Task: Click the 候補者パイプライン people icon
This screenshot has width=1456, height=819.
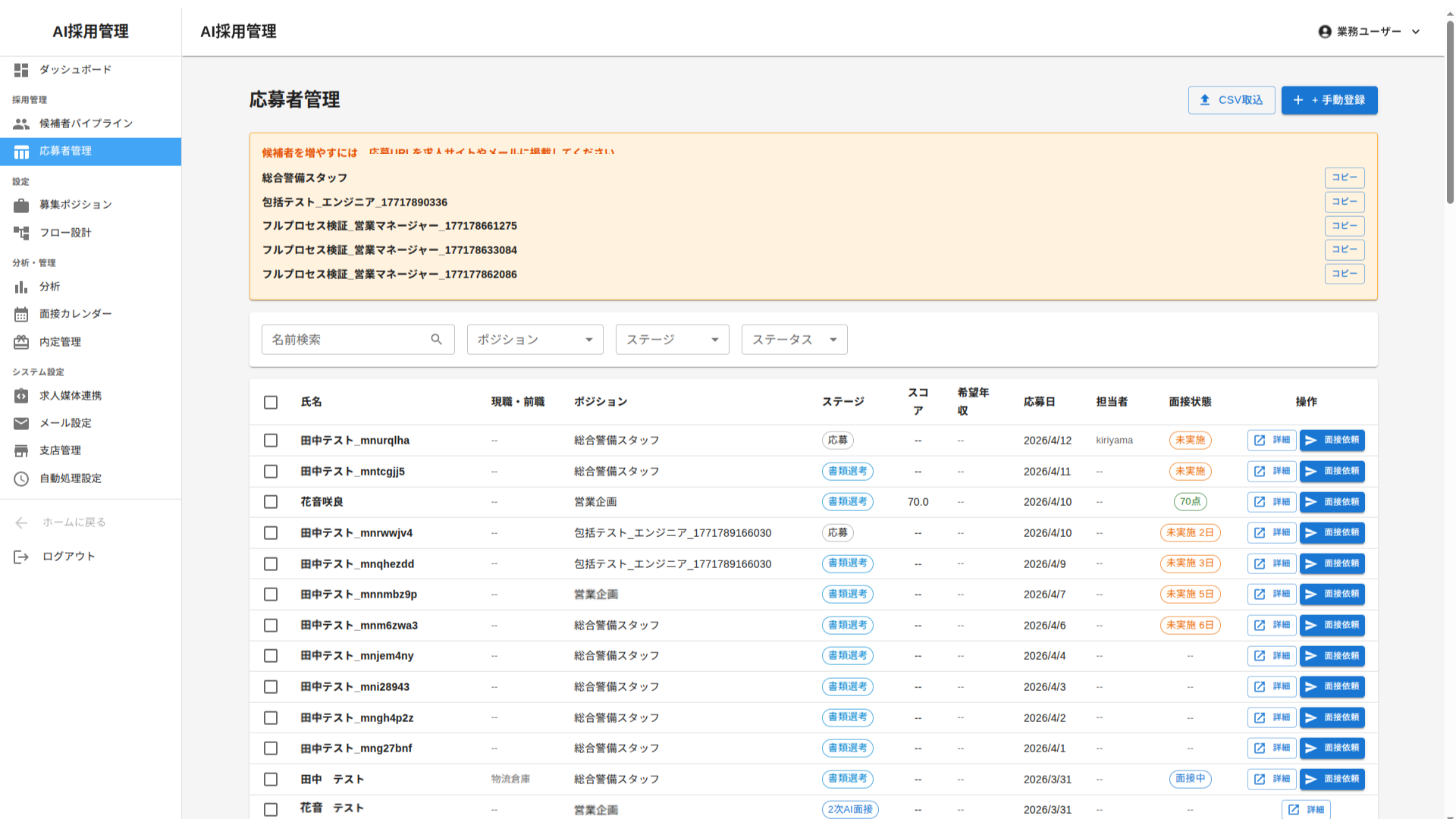Action: 21,124
